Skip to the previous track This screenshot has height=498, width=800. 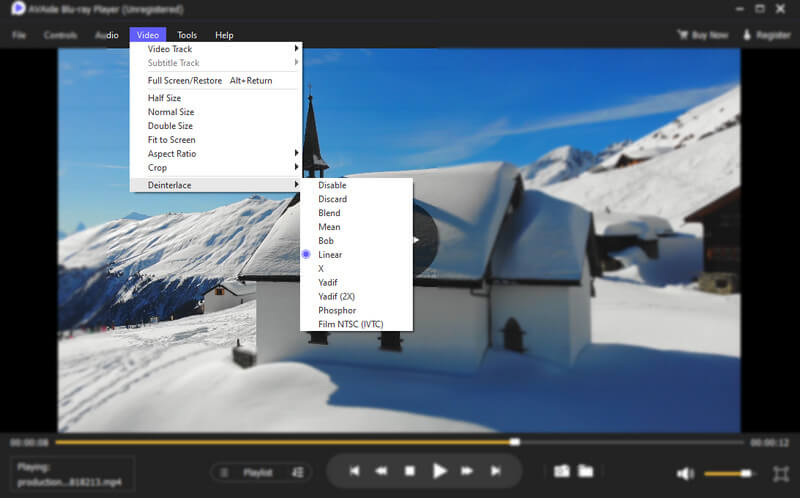point(354,471)
